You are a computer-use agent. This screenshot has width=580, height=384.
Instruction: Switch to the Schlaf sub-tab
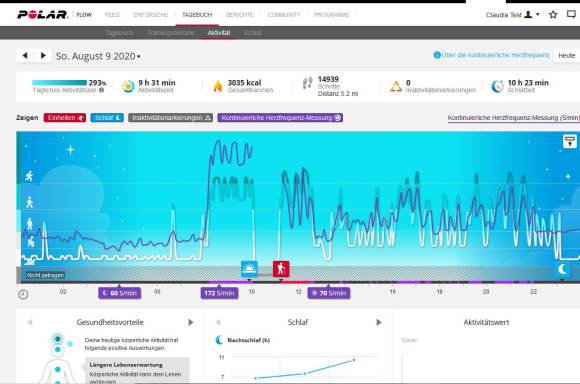pyautogui.click(x=253, y=33)
